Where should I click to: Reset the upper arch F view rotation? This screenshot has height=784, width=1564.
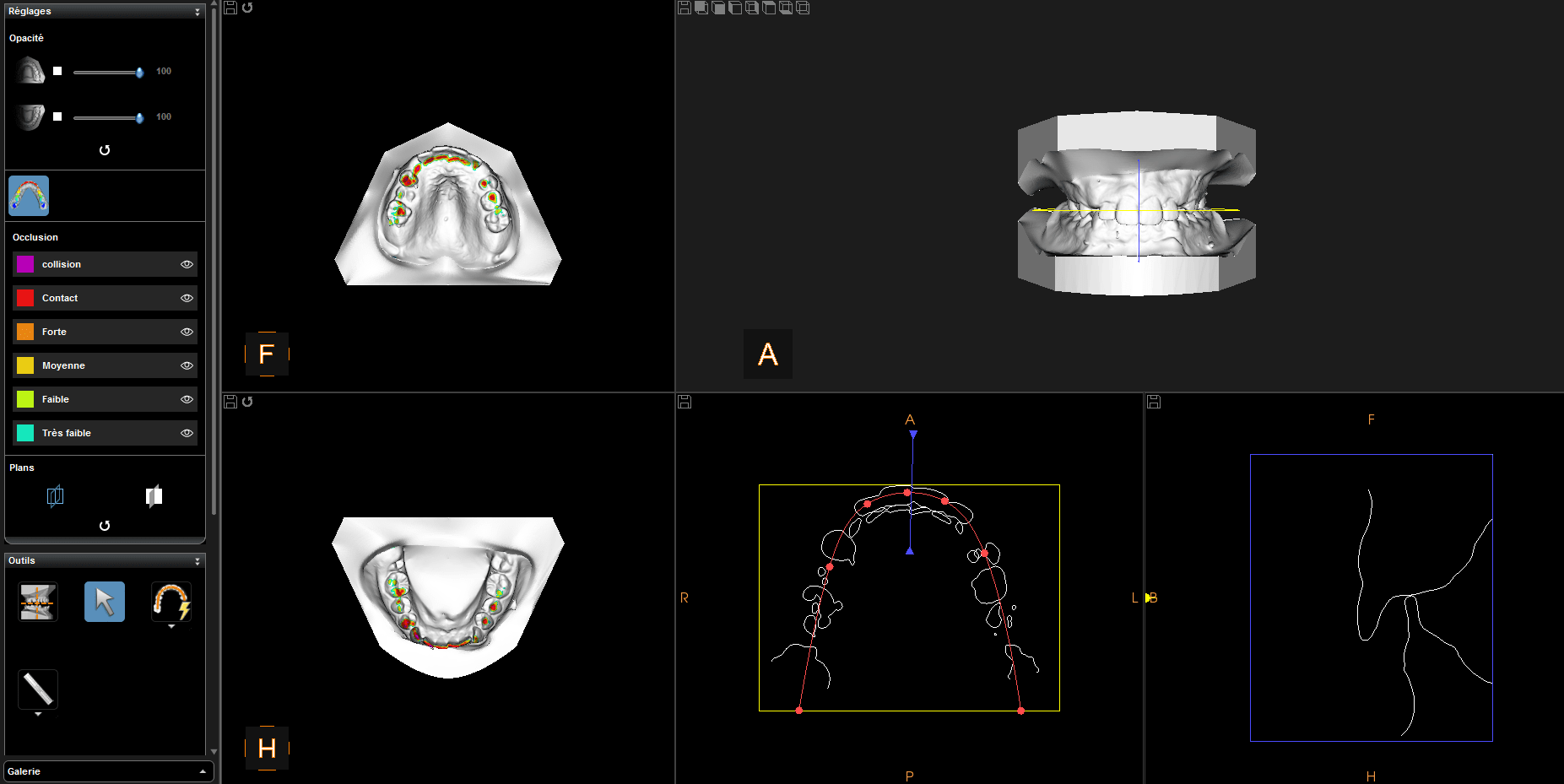coord(247,8)
